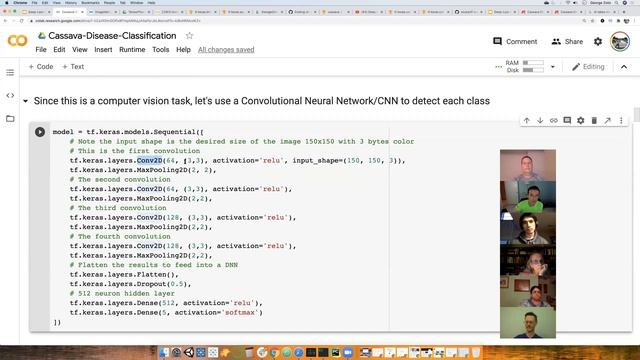Open the Editing mode dropdown

pos(588,67)
